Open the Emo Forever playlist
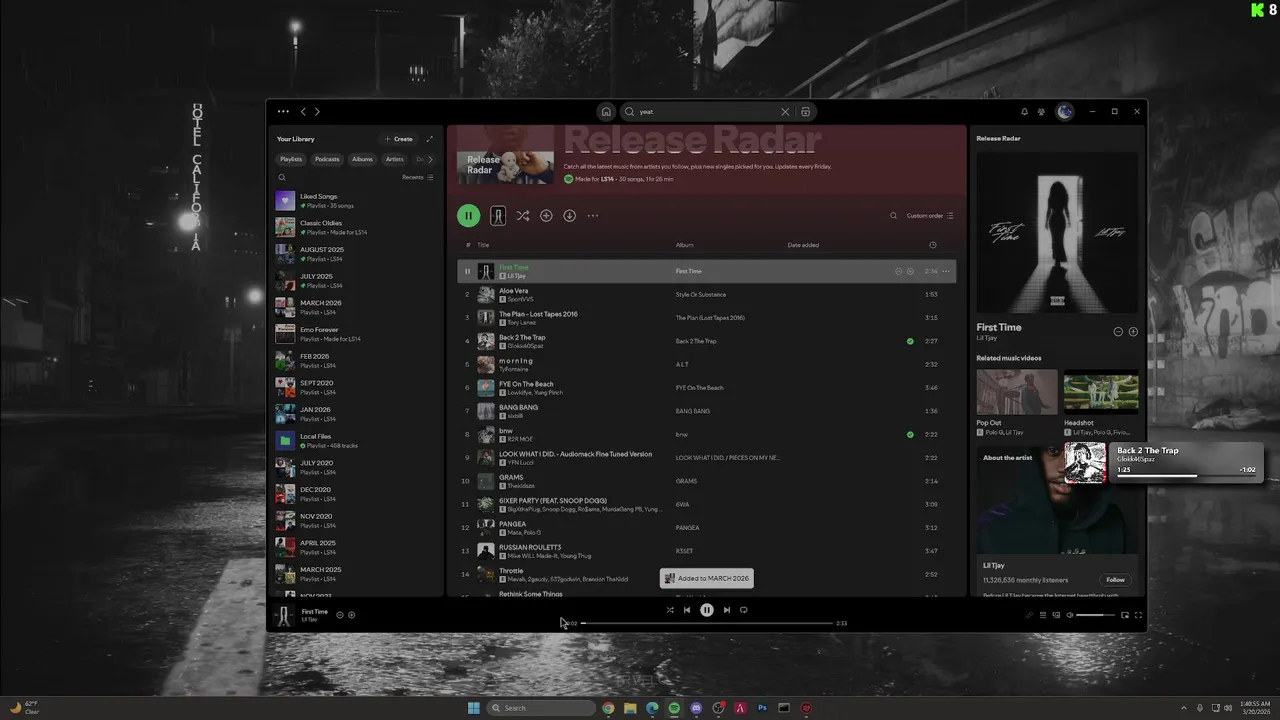This screenshot has width=1280, height=720. (x=357, y=334)
